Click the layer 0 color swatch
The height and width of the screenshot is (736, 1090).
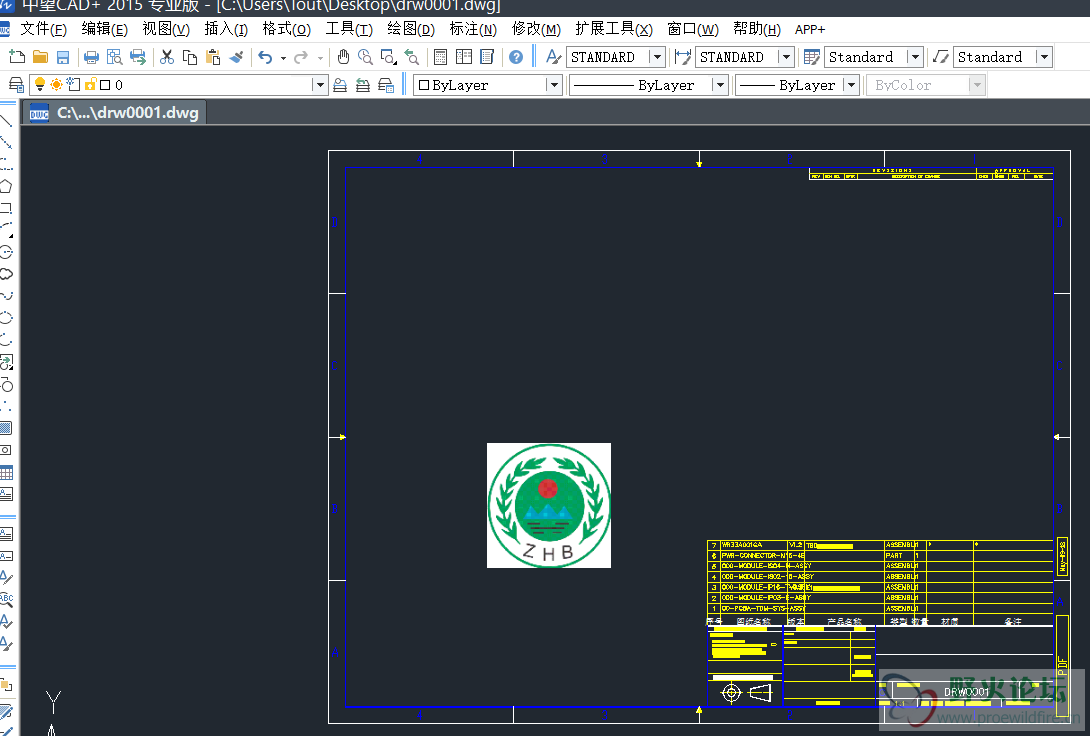(x=105, y=85)
